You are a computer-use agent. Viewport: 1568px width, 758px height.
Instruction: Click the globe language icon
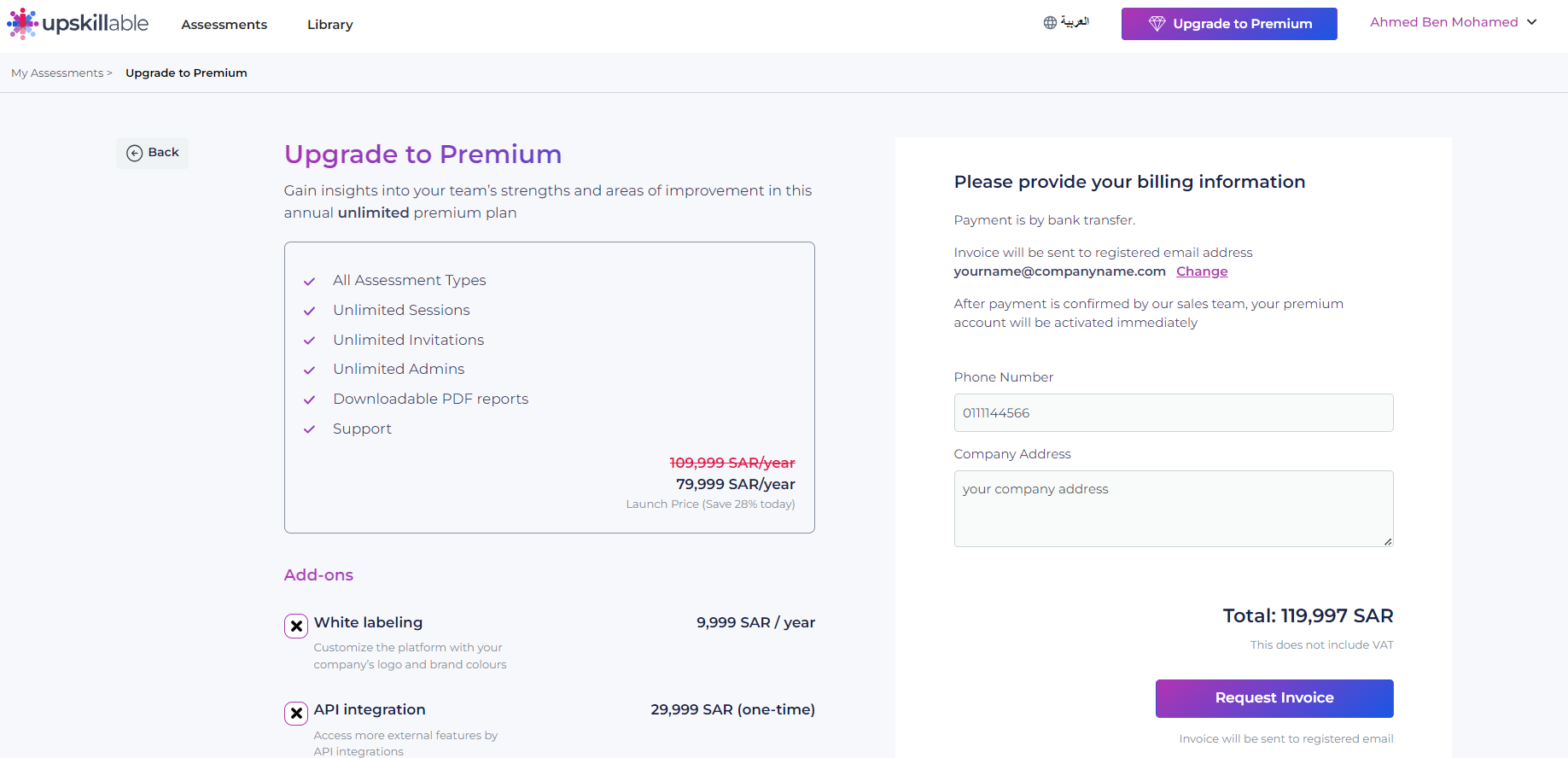click(x=1050, y=23)
